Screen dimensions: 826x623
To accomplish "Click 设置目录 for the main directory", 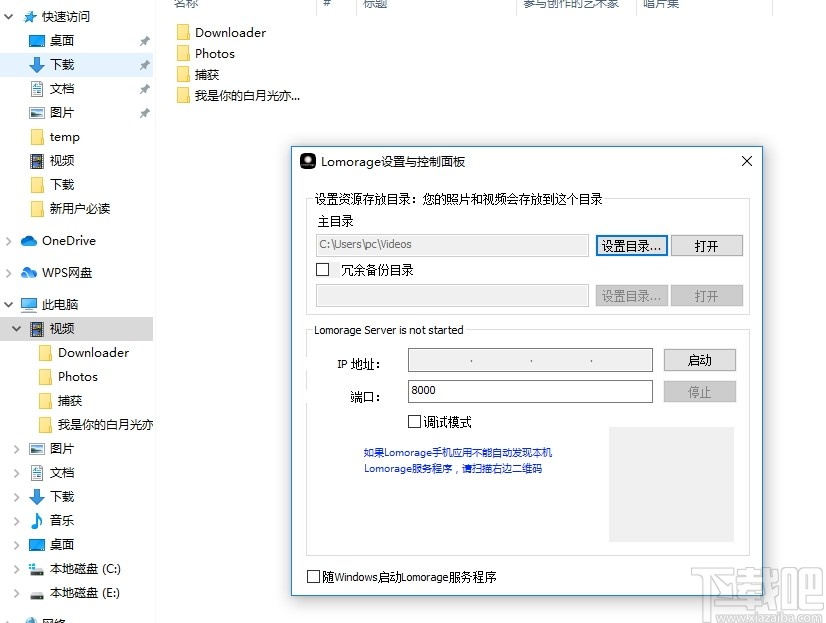I will 630,244.
